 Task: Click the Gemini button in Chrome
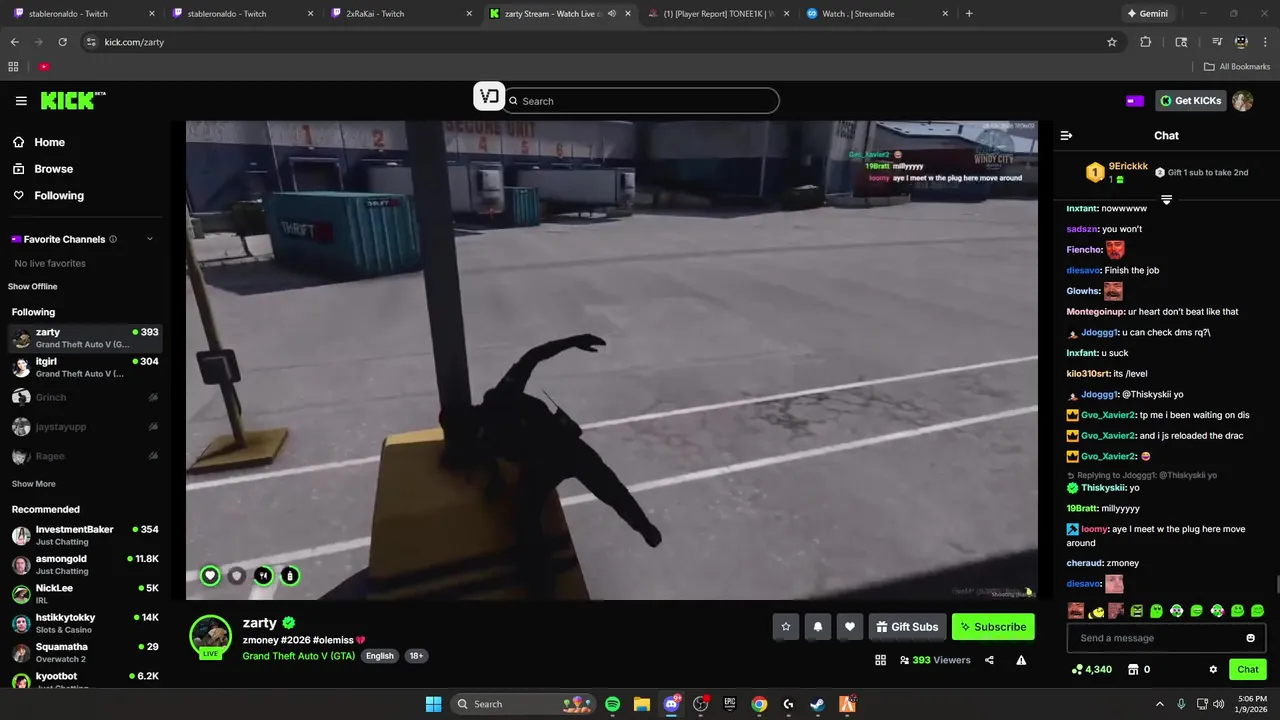(1147, 14)
